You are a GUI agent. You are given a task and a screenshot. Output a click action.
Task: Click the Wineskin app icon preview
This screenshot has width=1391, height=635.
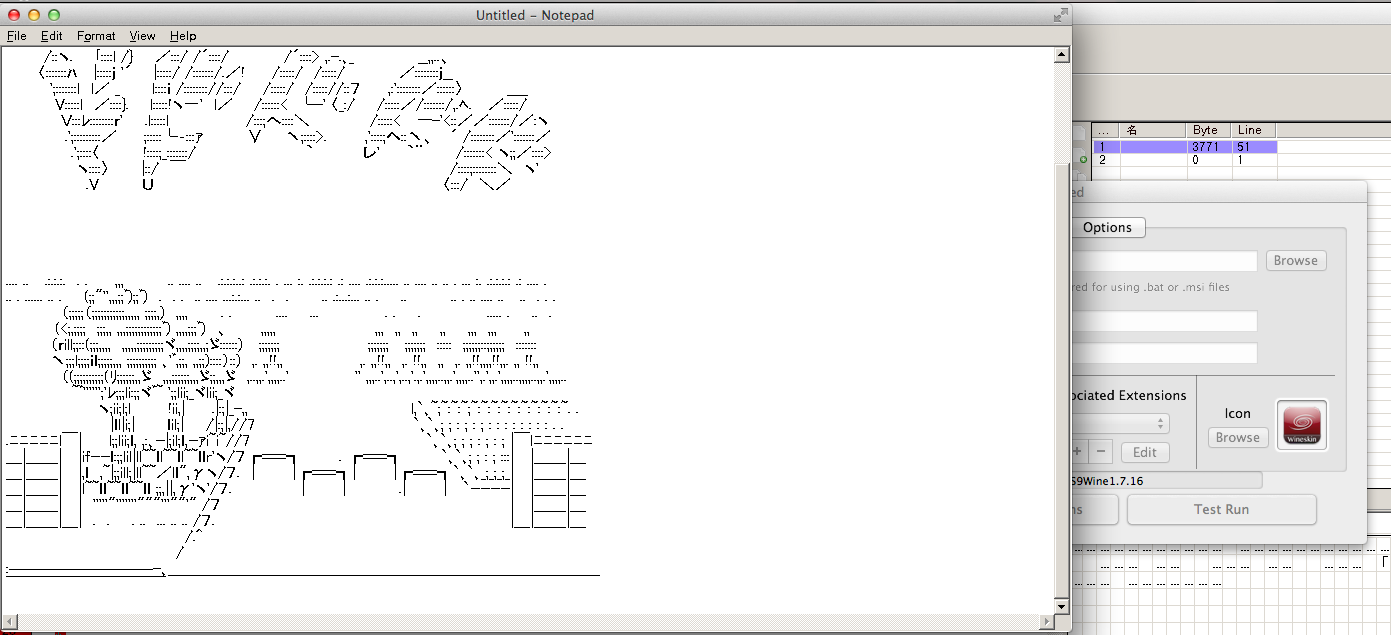click(x=1302, y=426)
